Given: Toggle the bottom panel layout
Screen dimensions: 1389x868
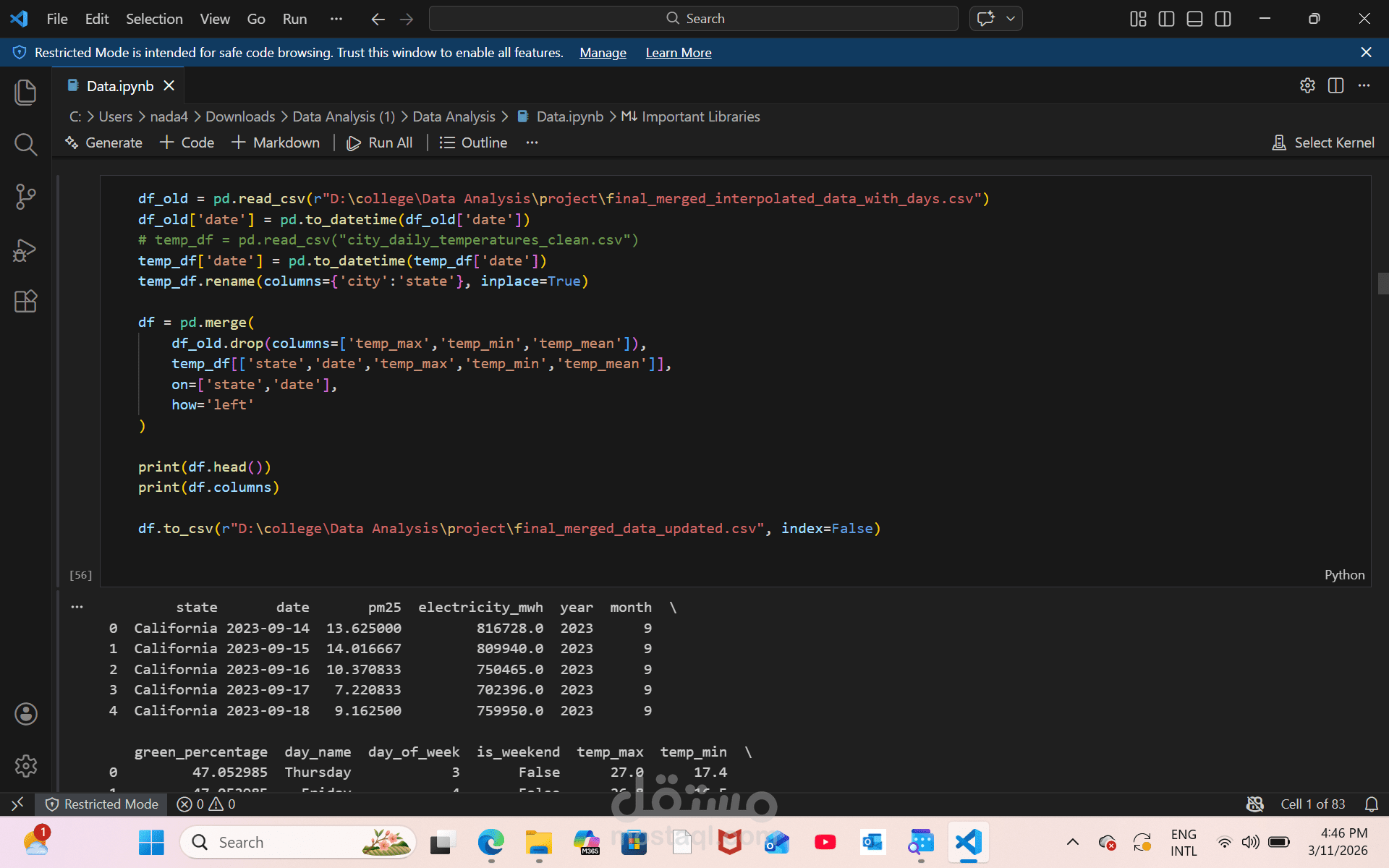Looking at the screenshot, I should pos(1194,19).
